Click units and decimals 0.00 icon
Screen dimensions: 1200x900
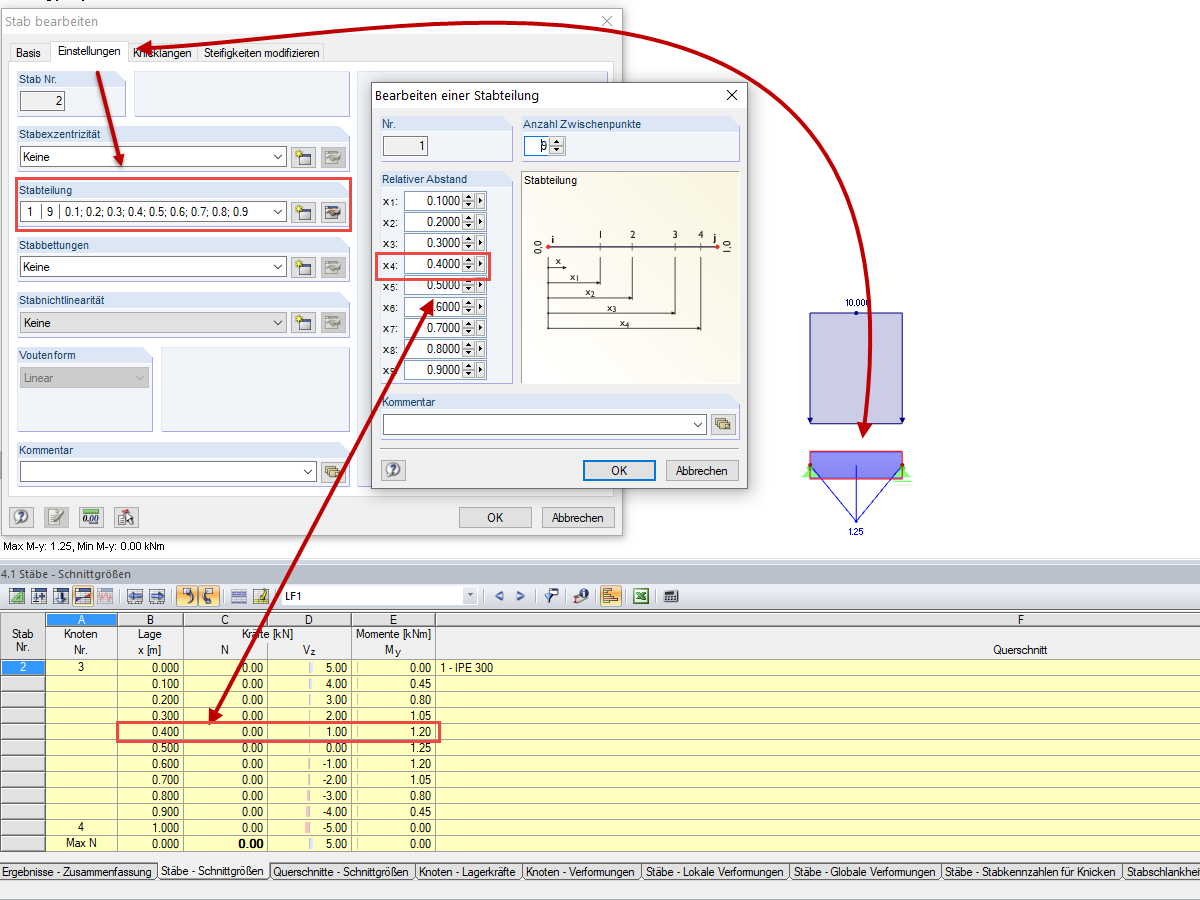tap(91, 517)
